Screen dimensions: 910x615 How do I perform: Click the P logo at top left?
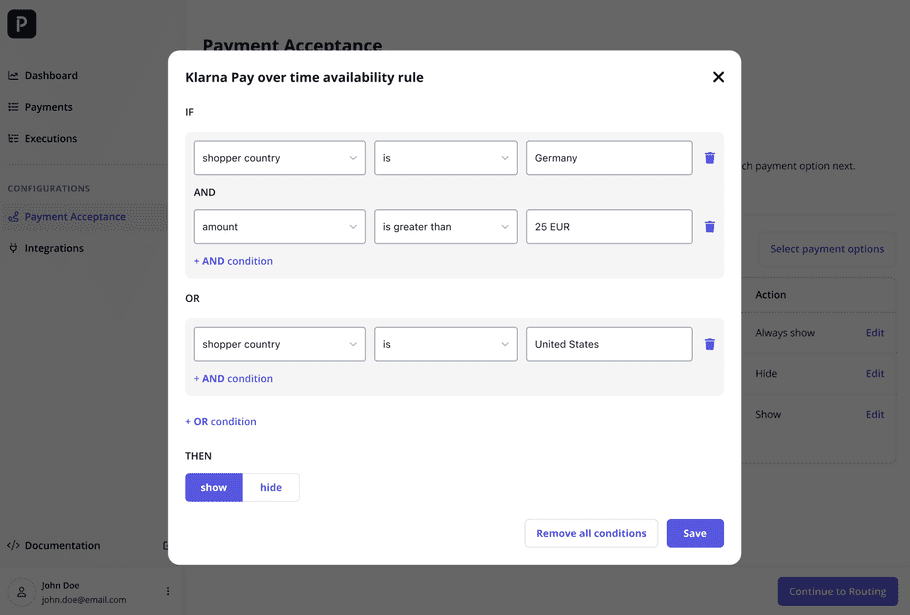click(x=21, y=24)
